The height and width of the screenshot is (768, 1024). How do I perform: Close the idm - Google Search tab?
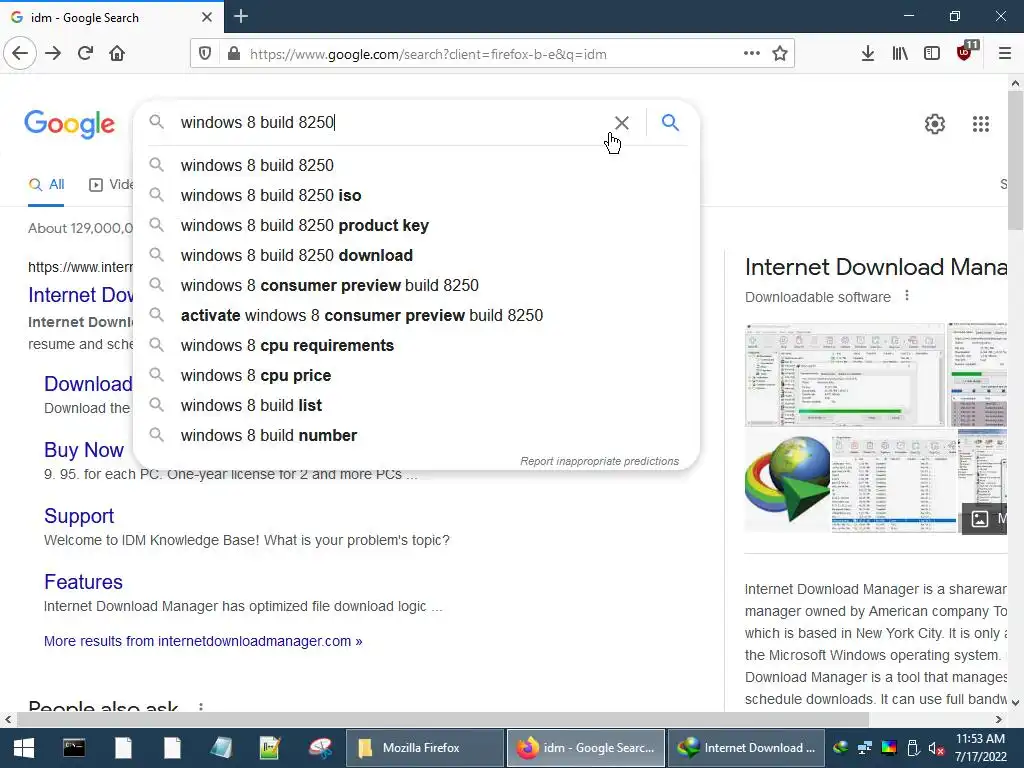coord(207,17)
